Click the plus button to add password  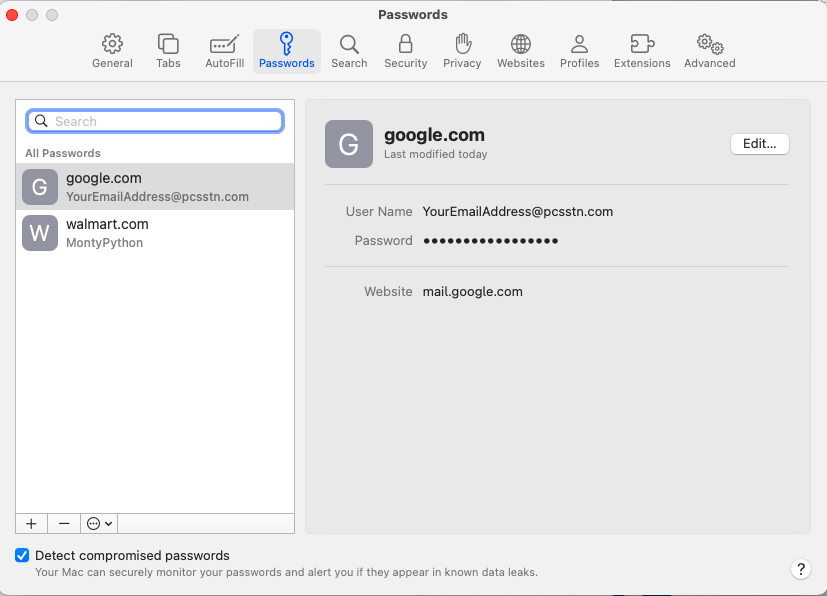32,524
